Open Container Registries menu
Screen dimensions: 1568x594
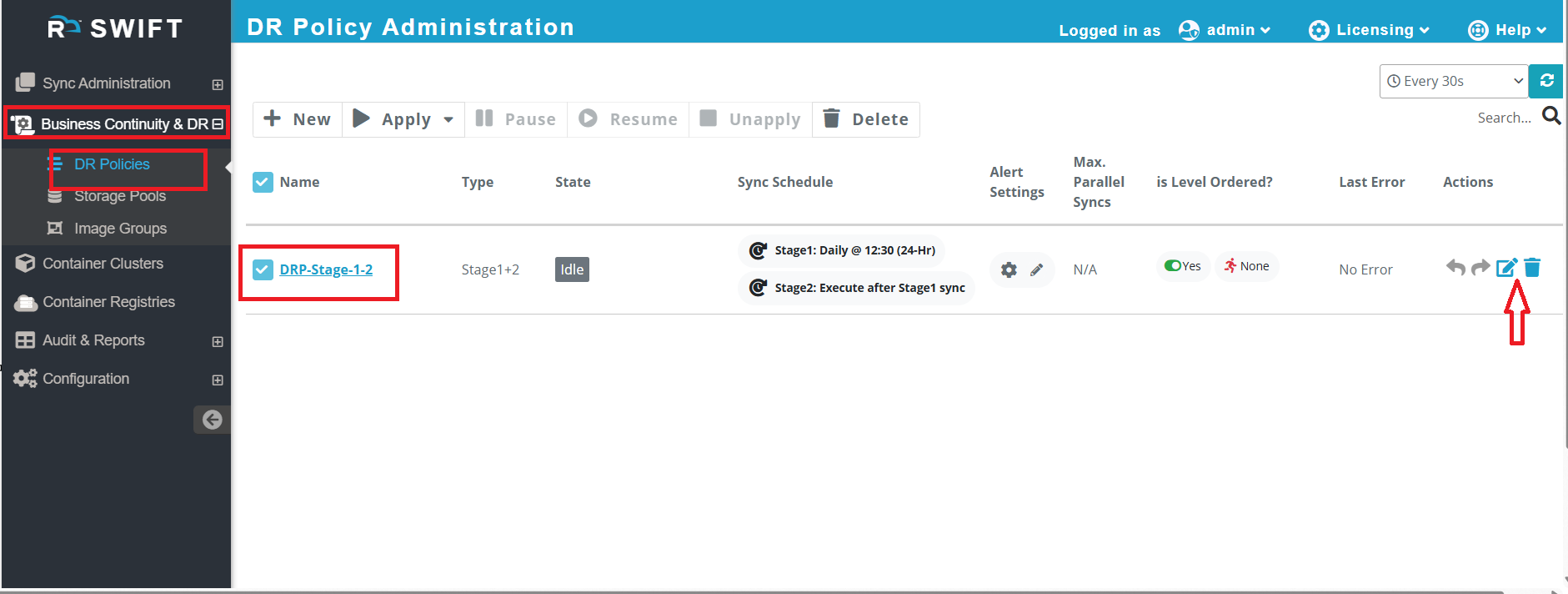click(x=108, y=302)
